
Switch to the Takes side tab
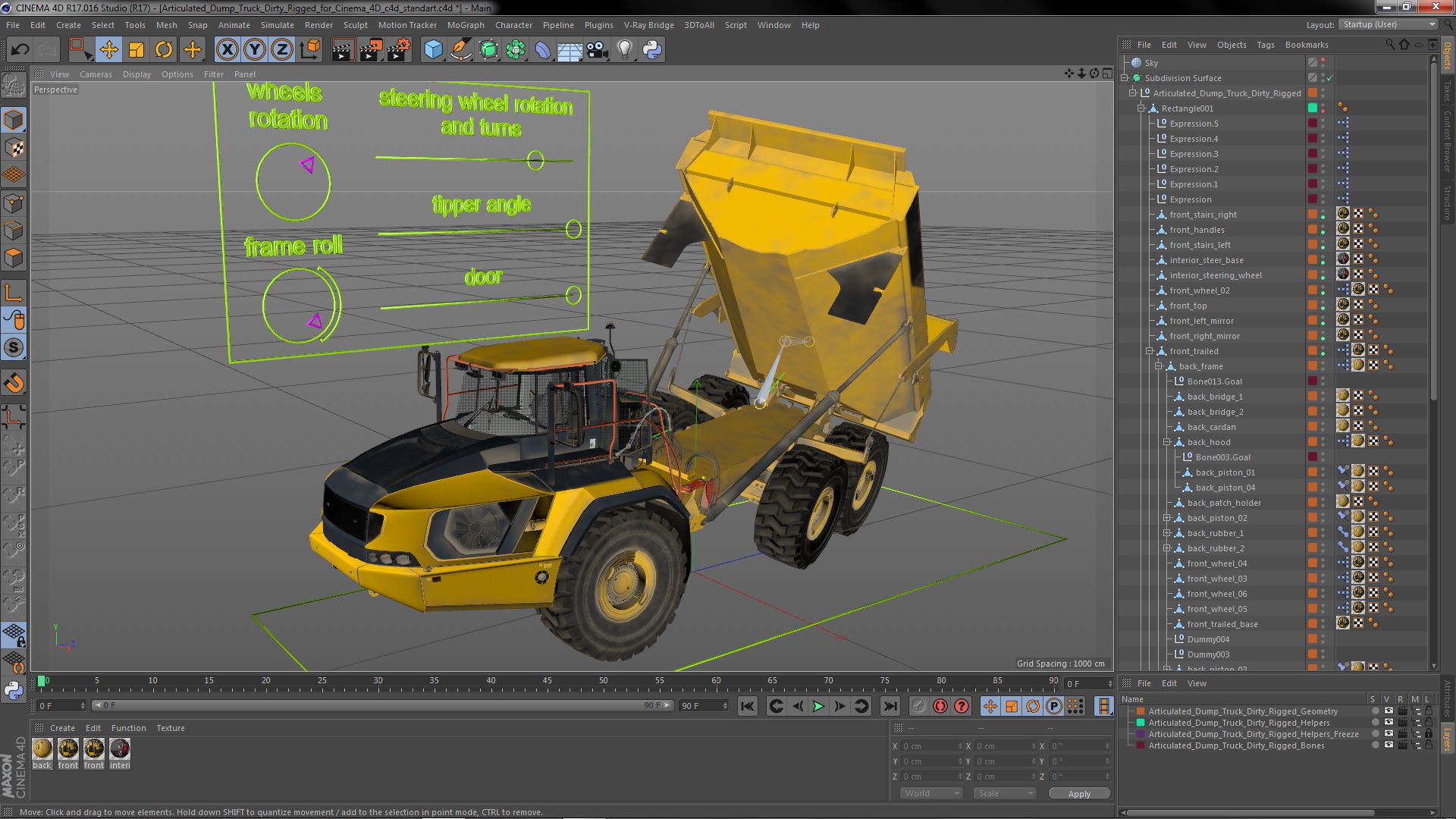pyautogui.click(x=1447, y=91)
